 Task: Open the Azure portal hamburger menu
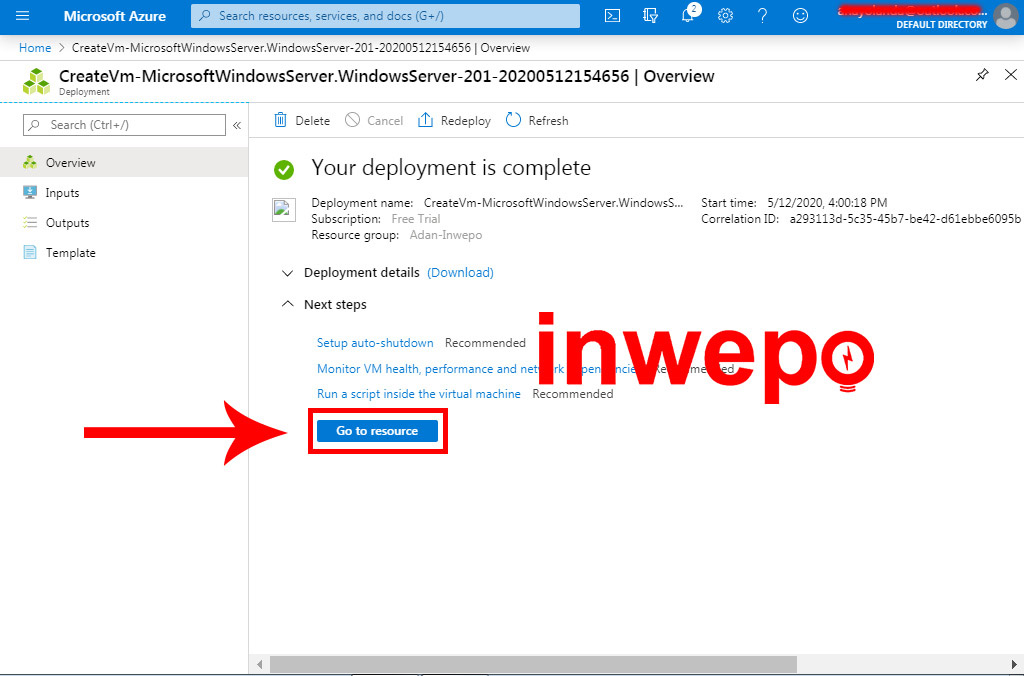coord(23,16)
